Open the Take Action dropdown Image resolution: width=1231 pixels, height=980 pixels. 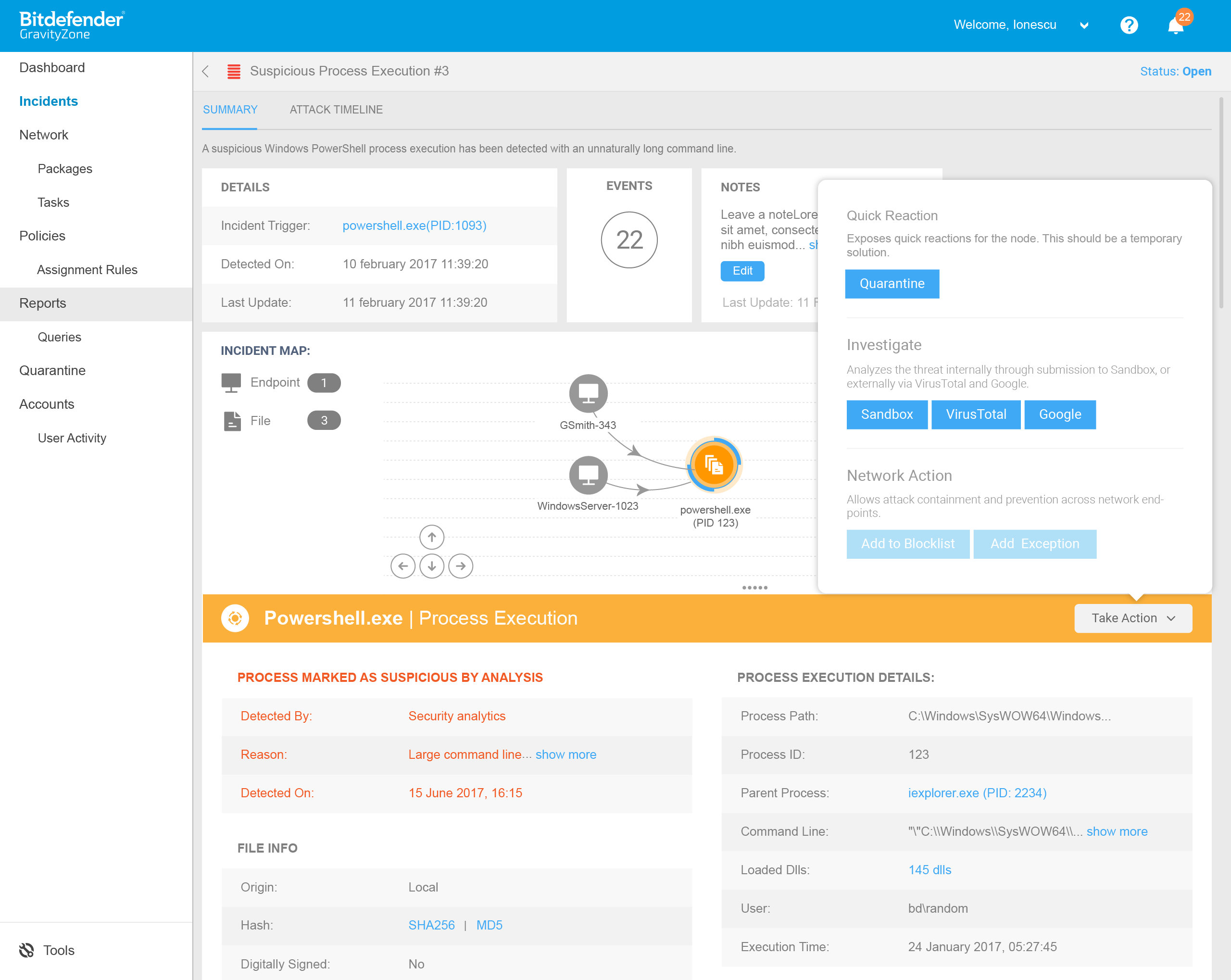(1133, 618)
